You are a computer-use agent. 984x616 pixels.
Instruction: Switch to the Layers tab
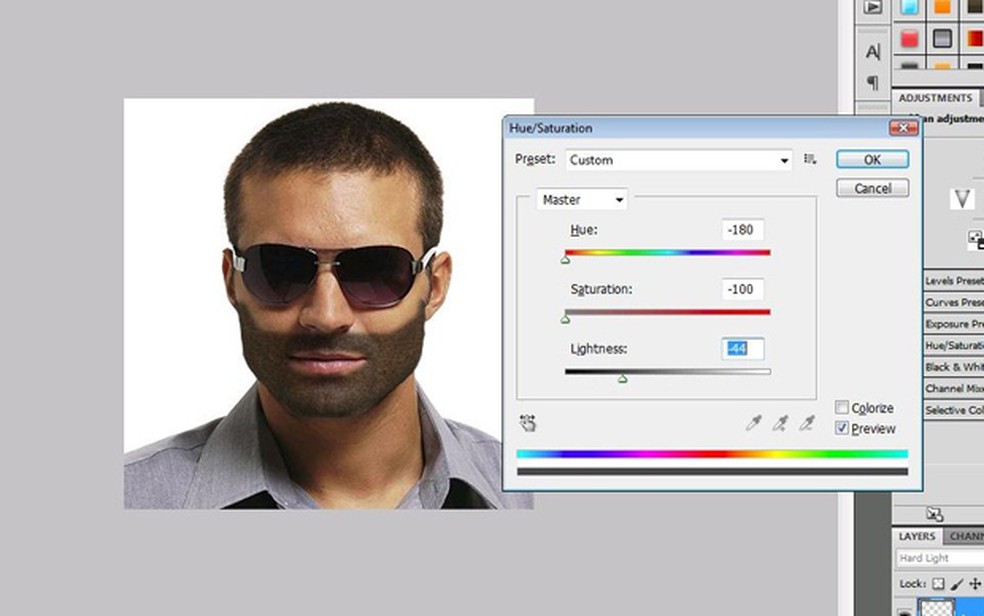click(917, 536)
